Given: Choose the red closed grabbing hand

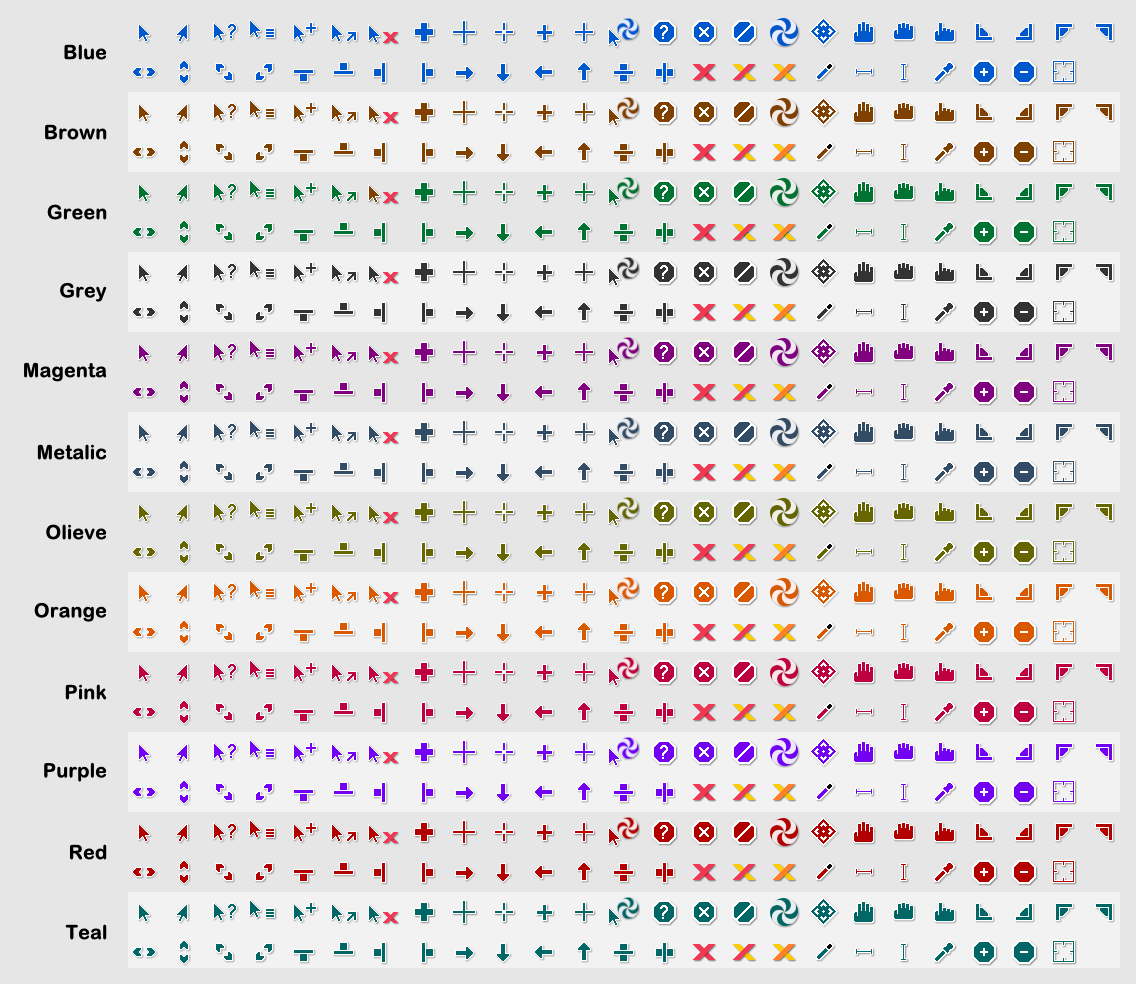Looking at the screenshot, I should click(903, 832).
